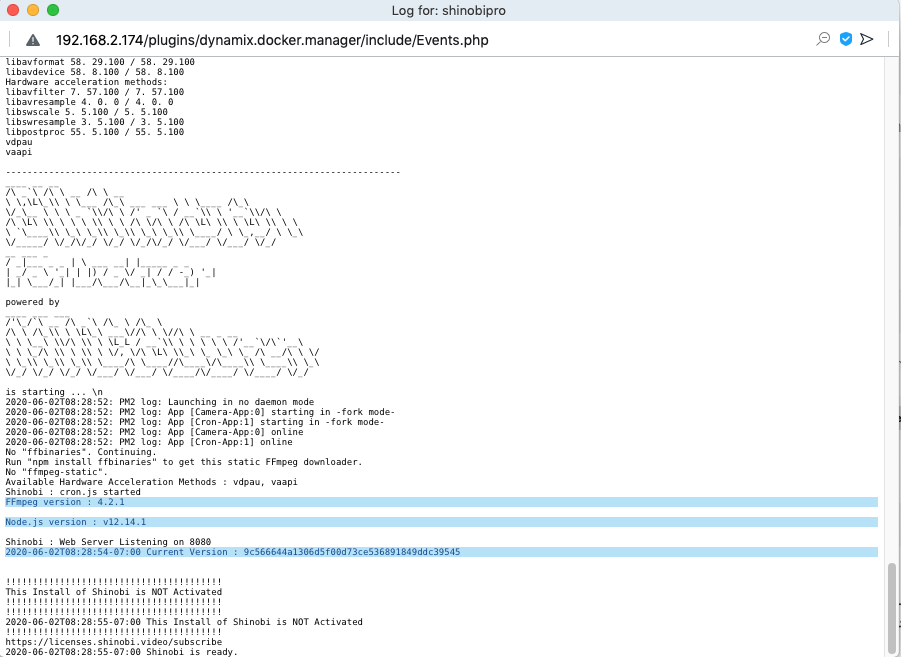Click 'libpostproc 55. 5.100' line
The width and height of the screenshot is (901, 657).
(95, 132)
